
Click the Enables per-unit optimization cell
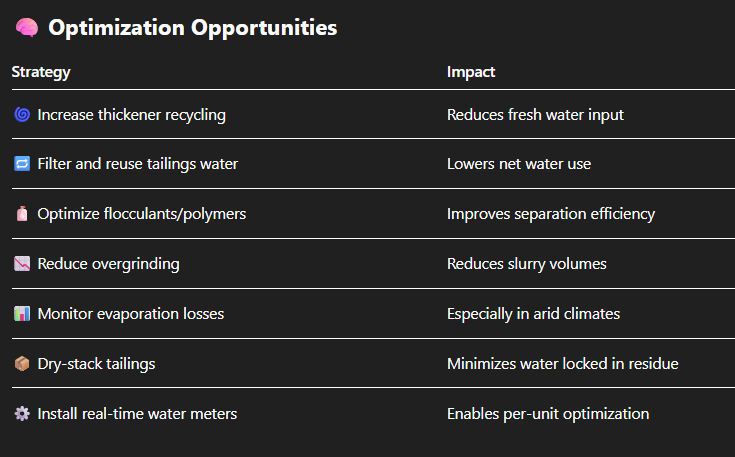(548, 414)
